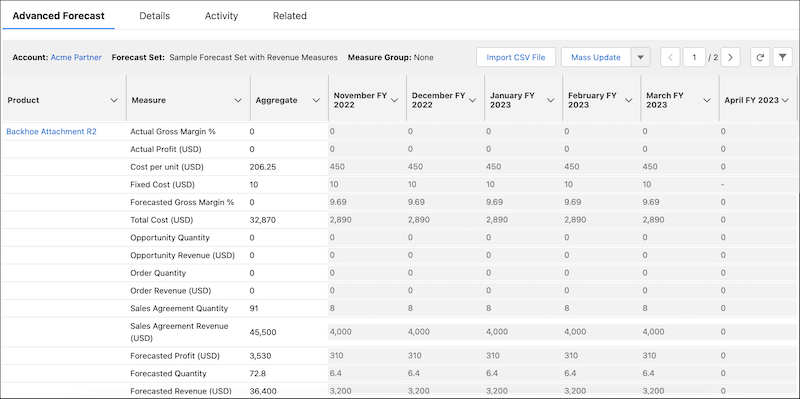Viewport: 800px width, 399px height.
Task: Open the Backhoe Attachment R2 product link
Action: [x=51, y=132]
